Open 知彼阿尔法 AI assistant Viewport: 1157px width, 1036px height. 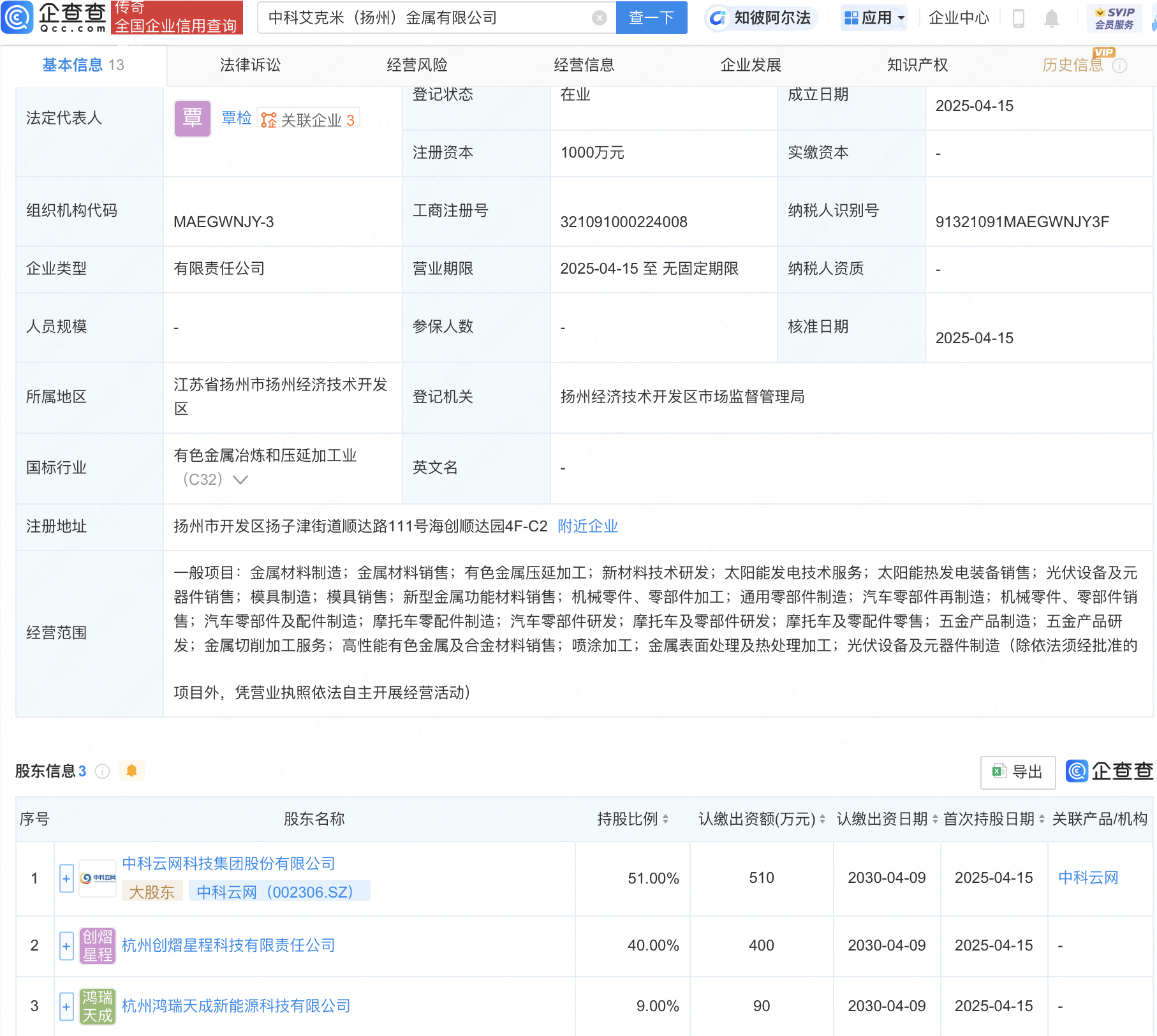tap(762, 18)
